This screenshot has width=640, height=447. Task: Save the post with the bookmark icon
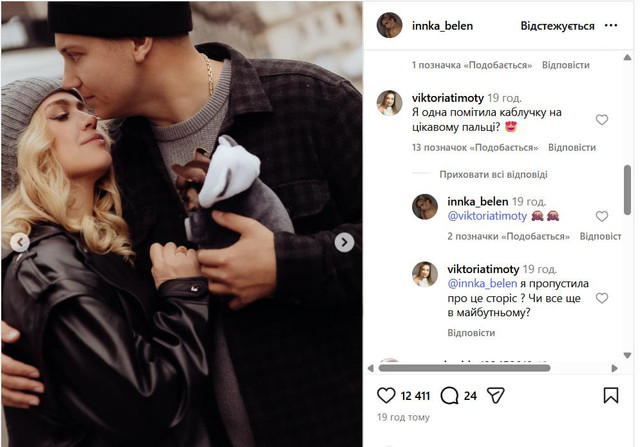611,395
